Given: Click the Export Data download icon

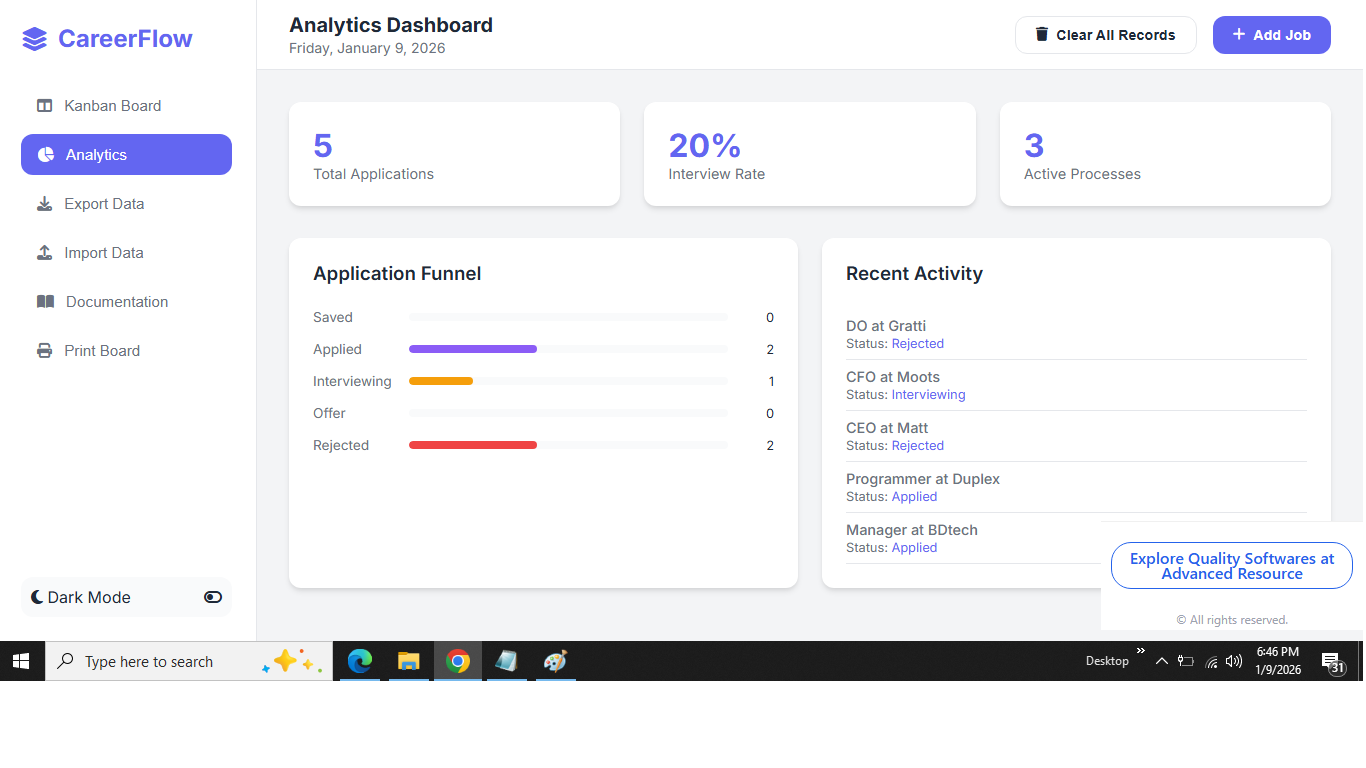Looking at the screenshot, I should click(44, 204).
